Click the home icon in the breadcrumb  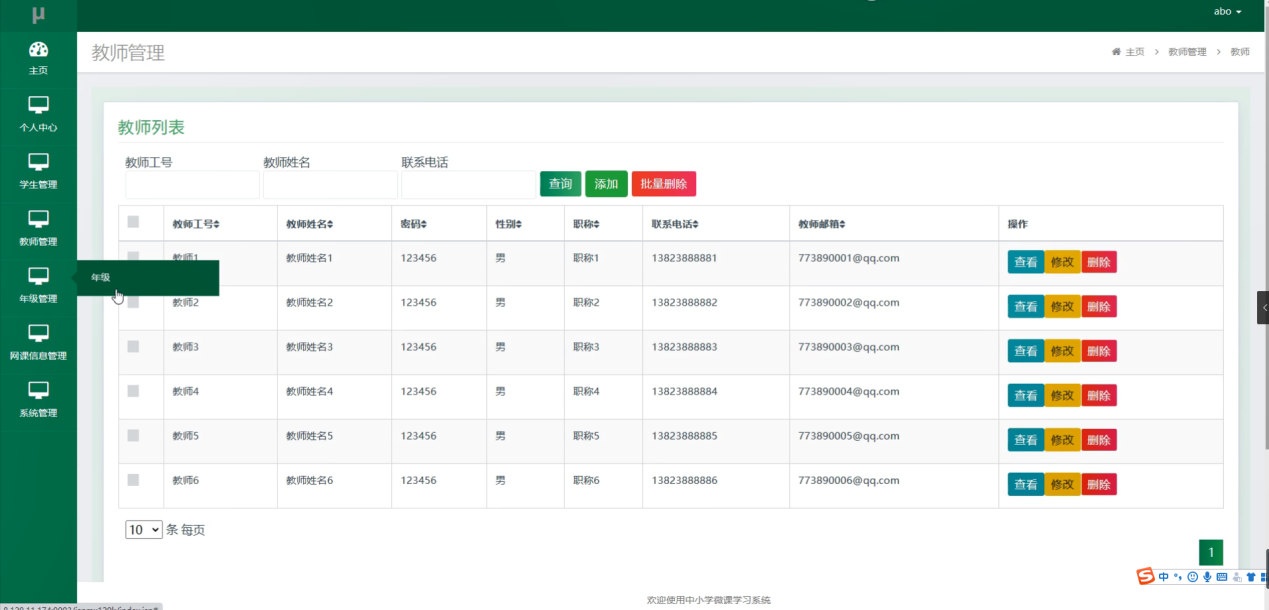point(1116,52)
